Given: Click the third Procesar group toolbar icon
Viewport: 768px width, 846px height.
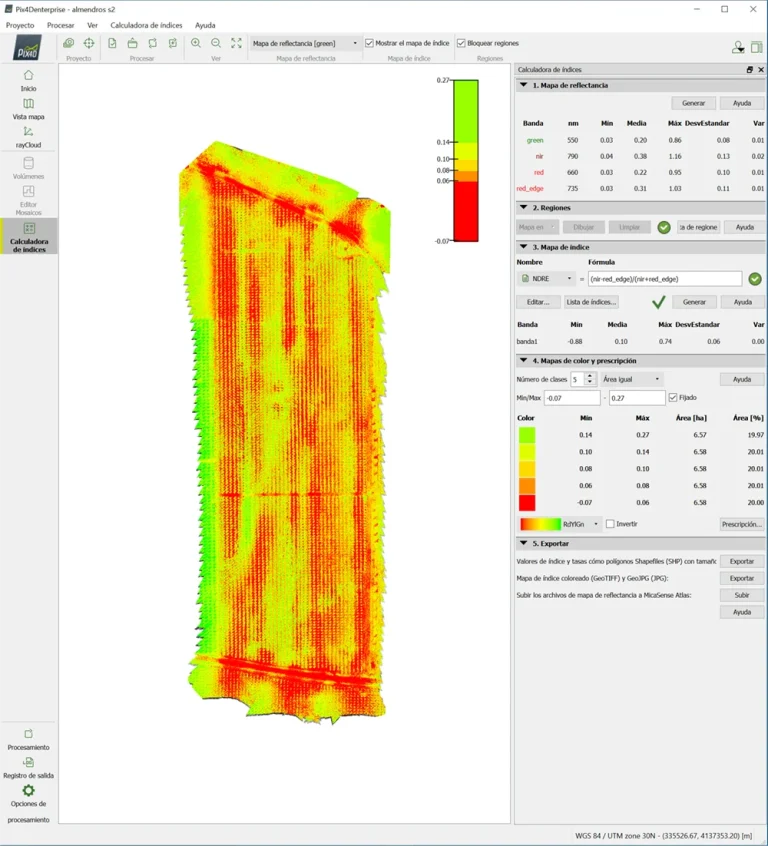Looking at the screenshot, I should tap(153, 43).
